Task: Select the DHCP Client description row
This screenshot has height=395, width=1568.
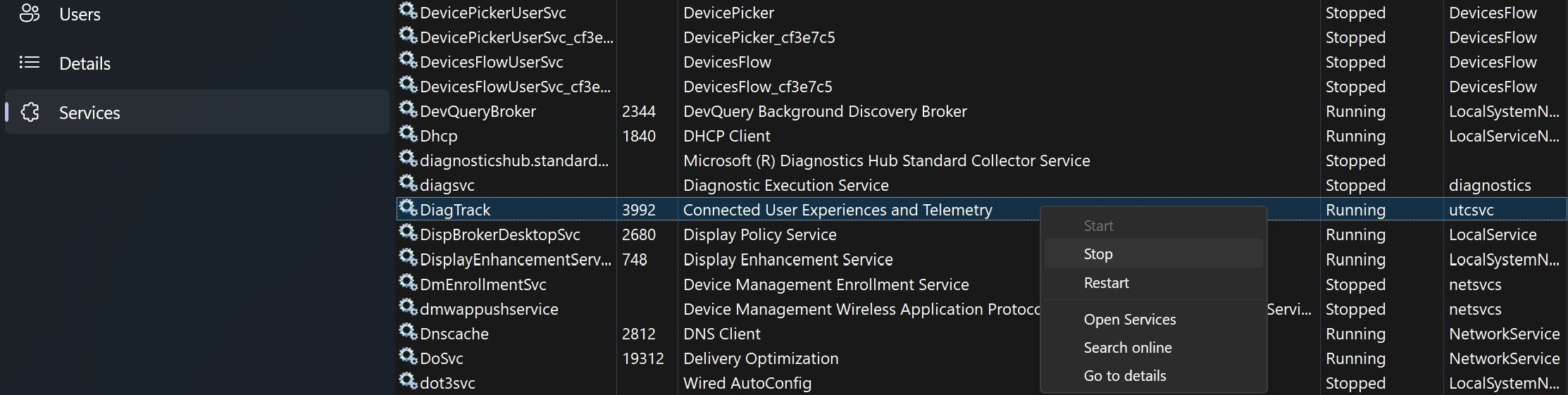Action: coord(727,136)
